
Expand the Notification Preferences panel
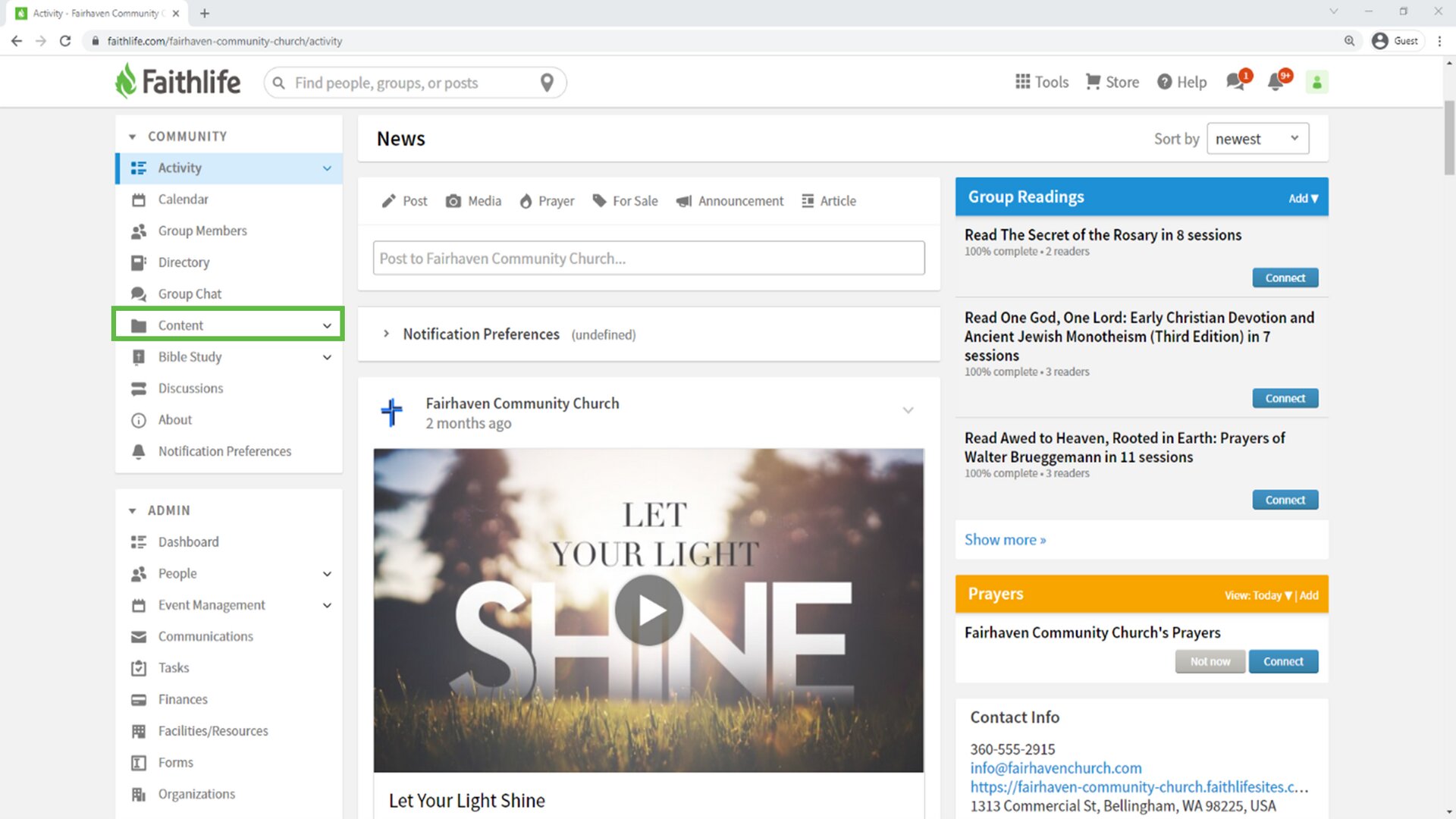tap(386, 334)
